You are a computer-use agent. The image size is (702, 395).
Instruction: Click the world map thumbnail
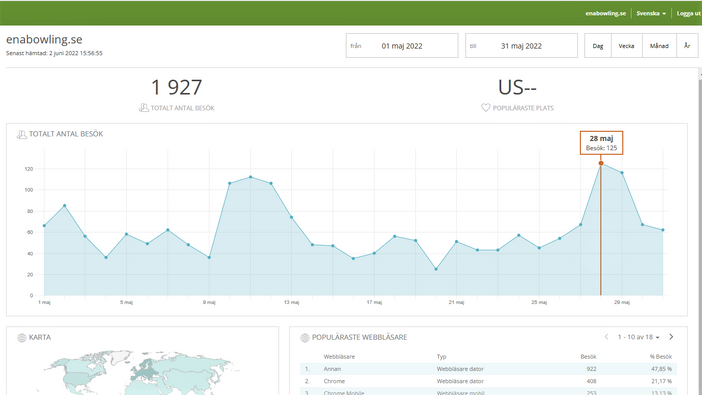click(x=142, y=372)
